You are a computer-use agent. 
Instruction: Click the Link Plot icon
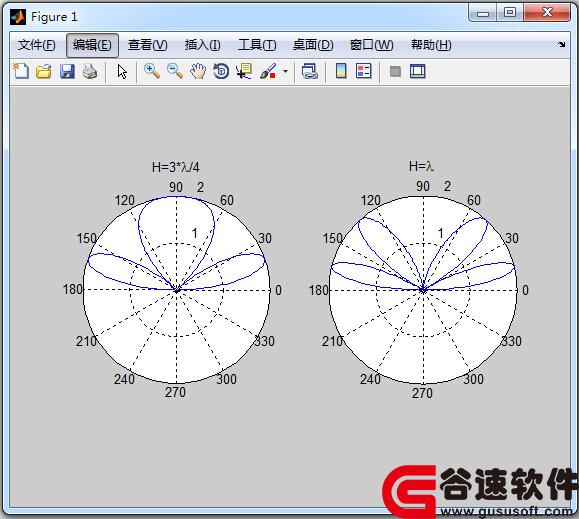(309, 71)
